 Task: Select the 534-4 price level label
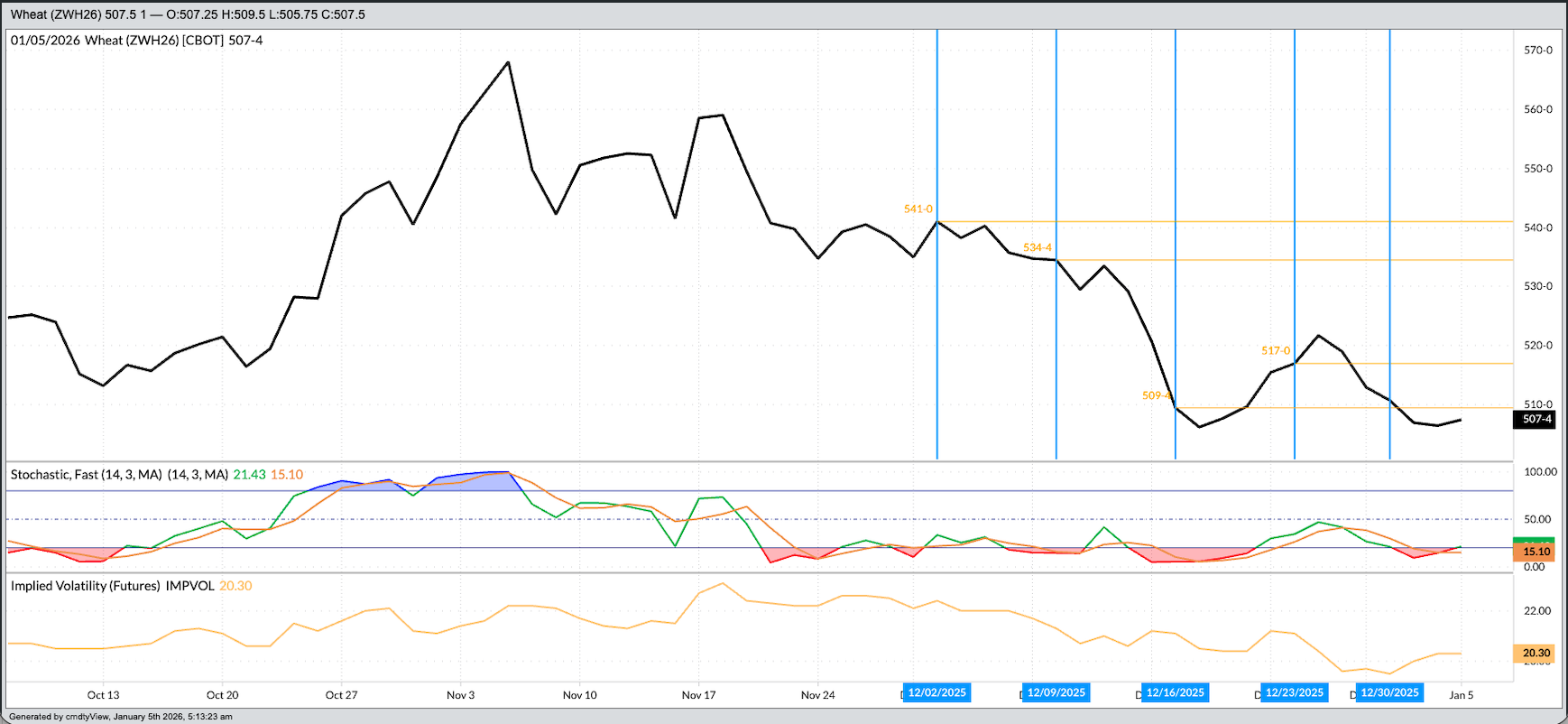pos(1037,247)
